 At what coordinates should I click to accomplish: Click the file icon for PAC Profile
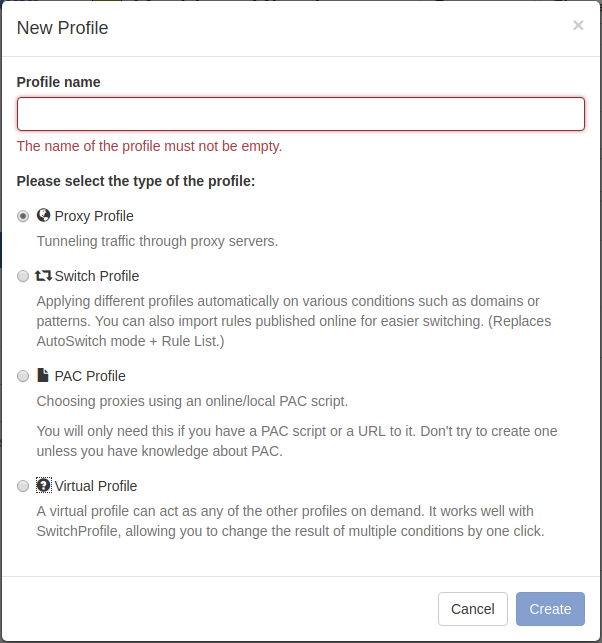(43, 375)
